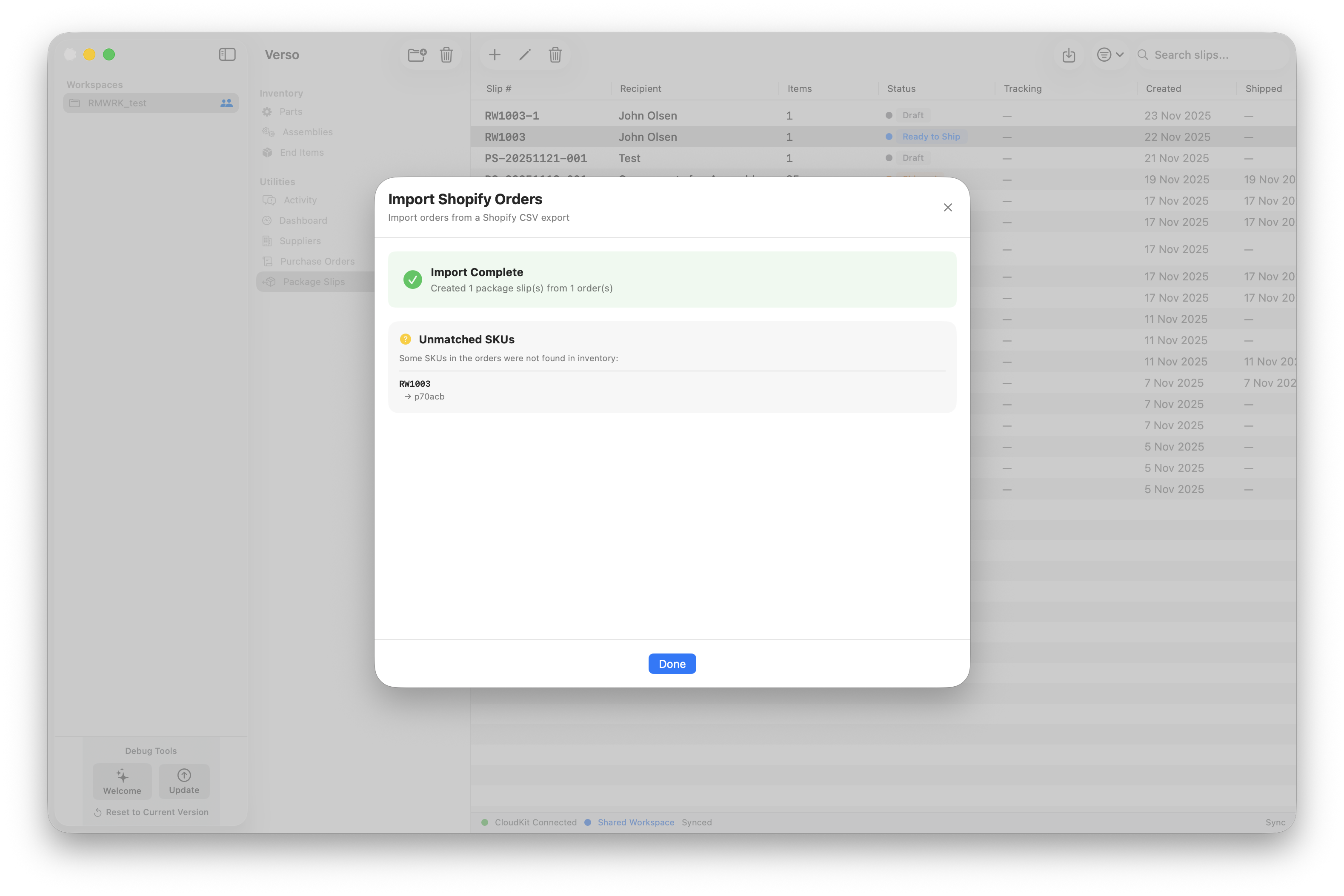The width and height of the screenshot is (1344, 896).
Task: Click the import download icon
Action: tap(1069, 55)
